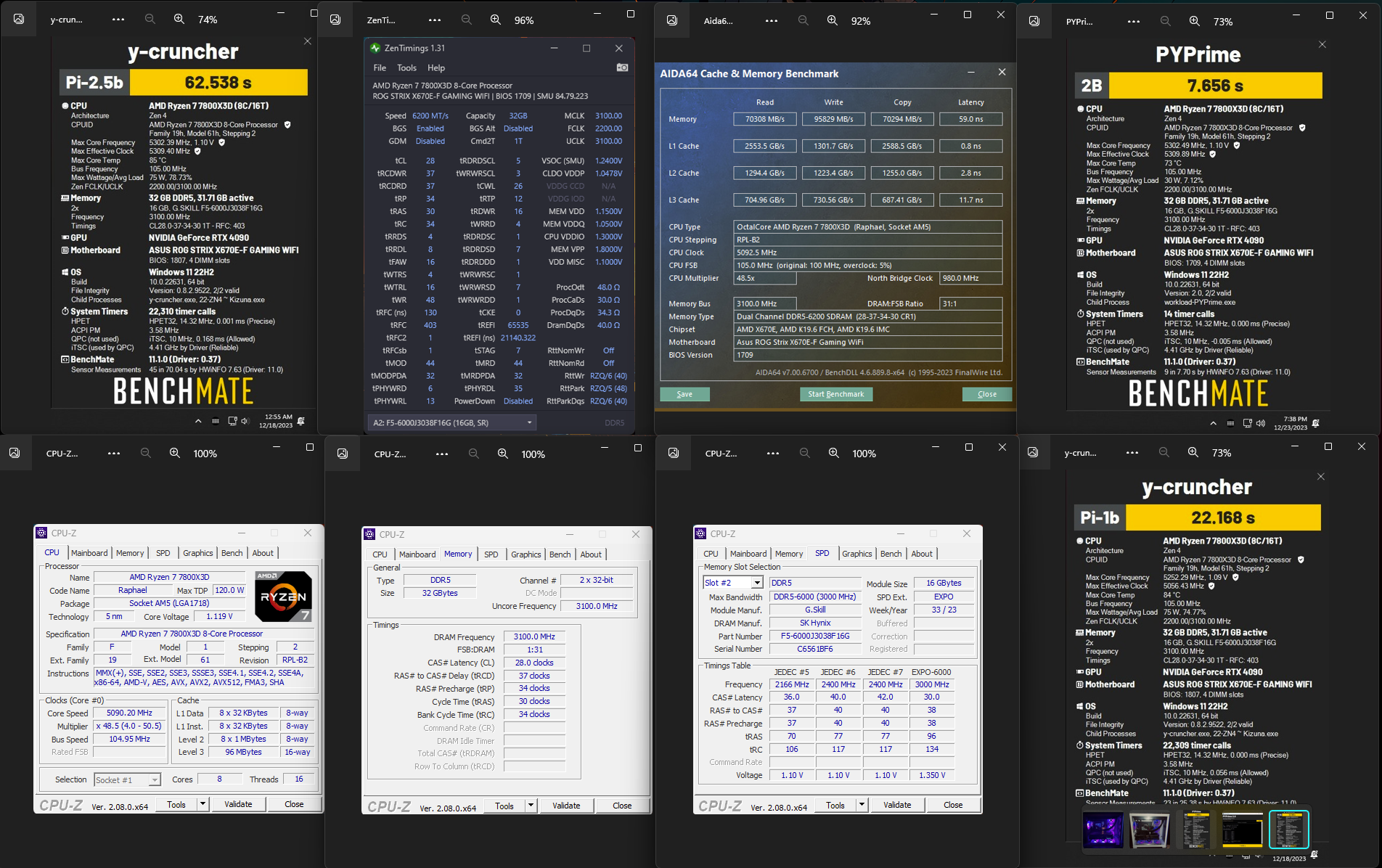Open the 92% zoom level control in the Aida6... viewer
Viewport: 1382px width, 868px height.
[x=861, y=21]
